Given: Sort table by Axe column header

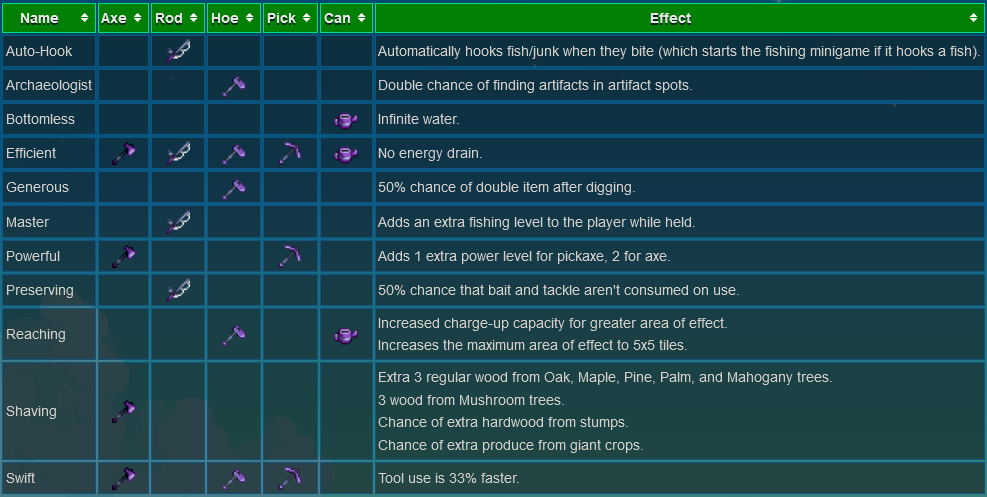Looking at the screenshot, I should [123, 18].
